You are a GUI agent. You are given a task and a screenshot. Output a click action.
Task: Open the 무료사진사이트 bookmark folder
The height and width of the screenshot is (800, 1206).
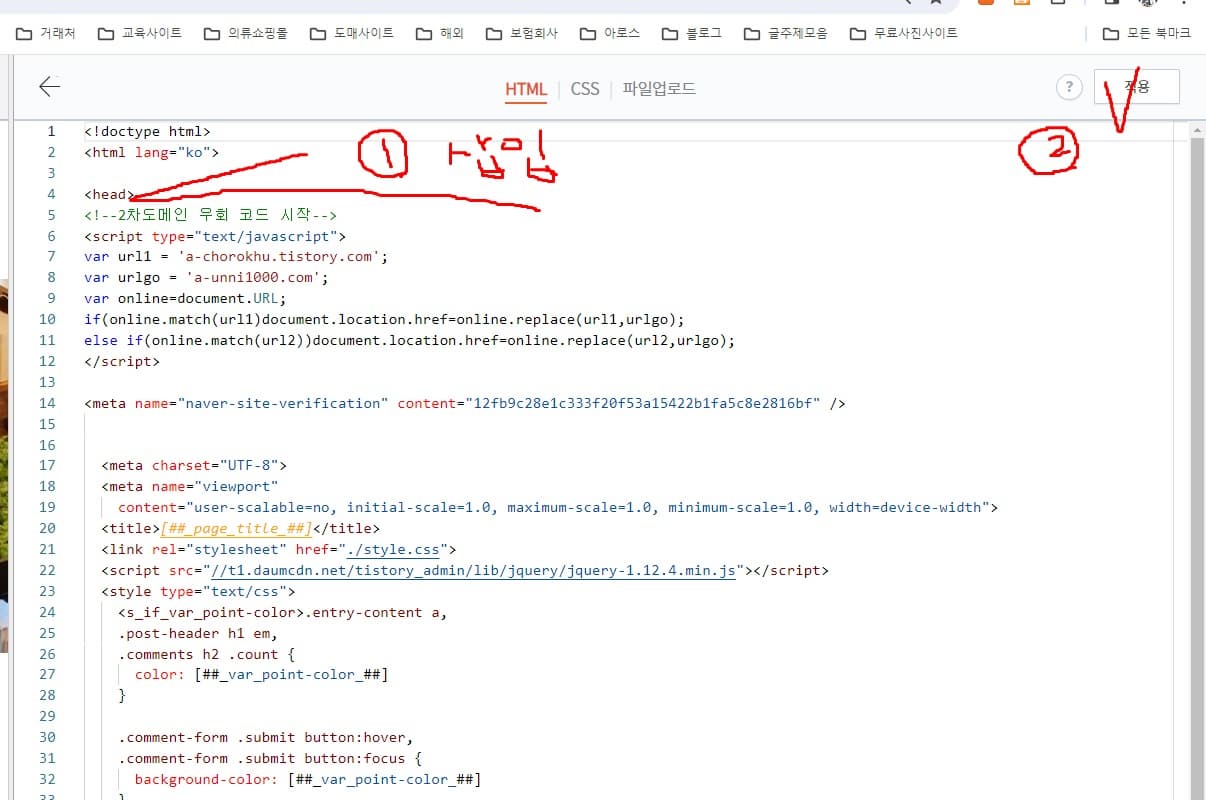pos(903,33)
